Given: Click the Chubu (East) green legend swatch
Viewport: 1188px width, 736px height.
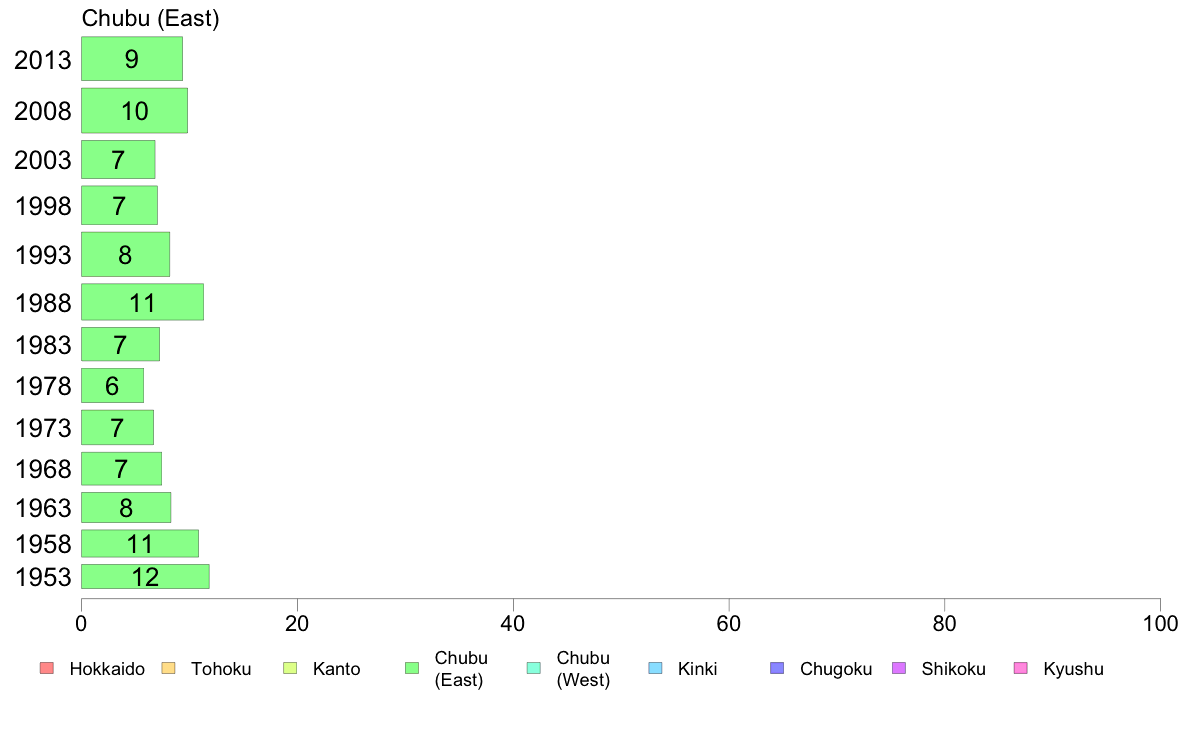Looking at the screenshot, I should point(412,668).
